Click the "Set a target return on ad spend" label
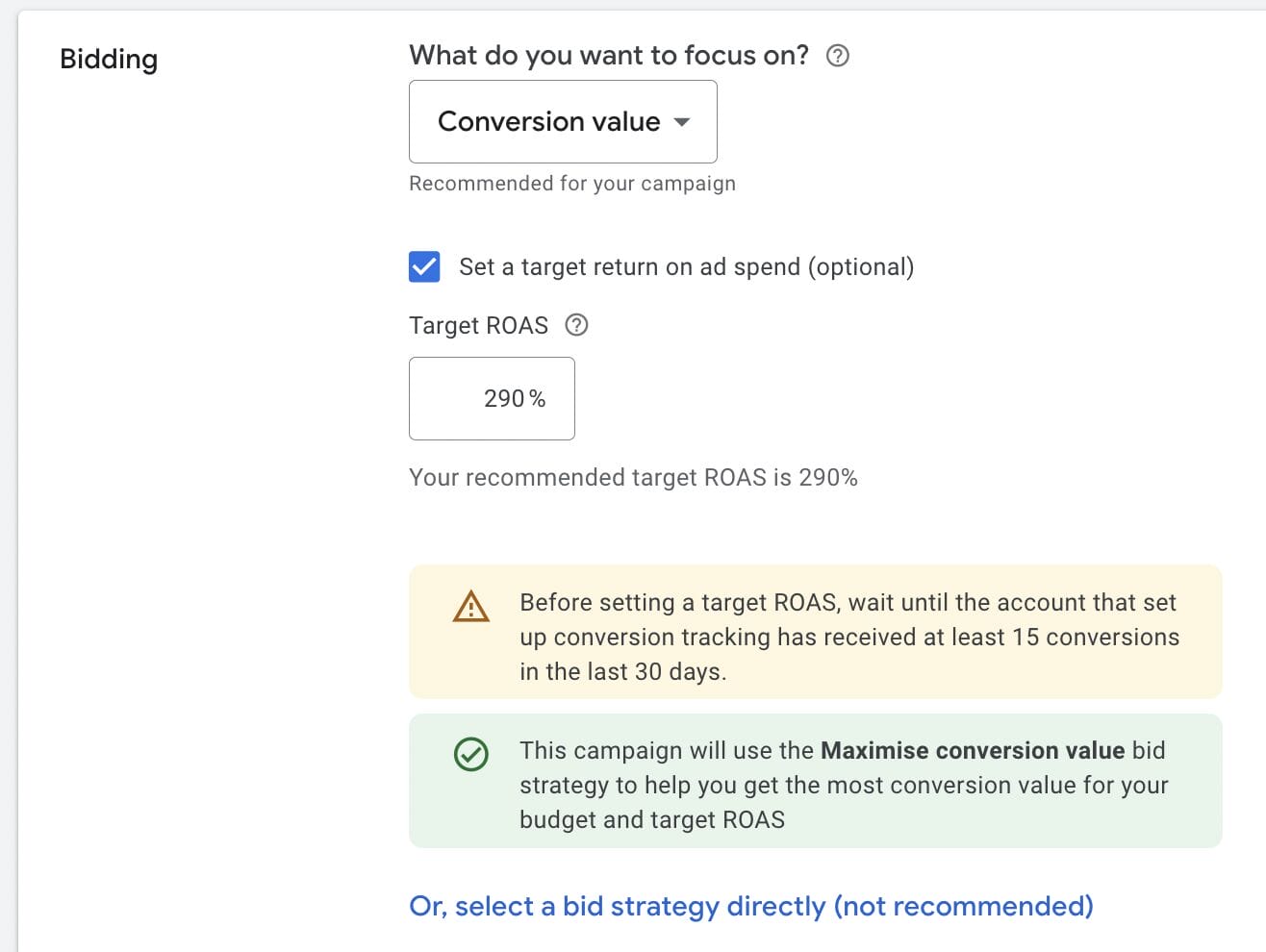This screenshot has height=952, width=1266. [x=686, y=266]
